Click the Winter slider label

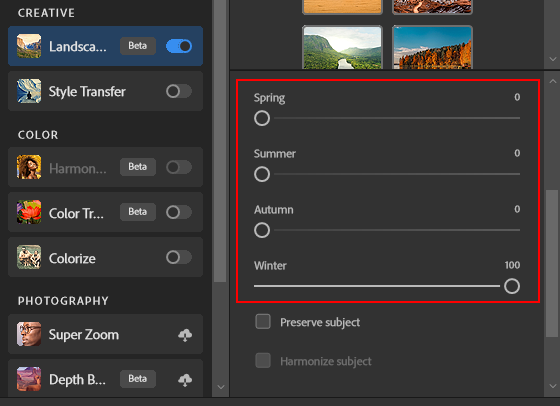tap(270, 266)
